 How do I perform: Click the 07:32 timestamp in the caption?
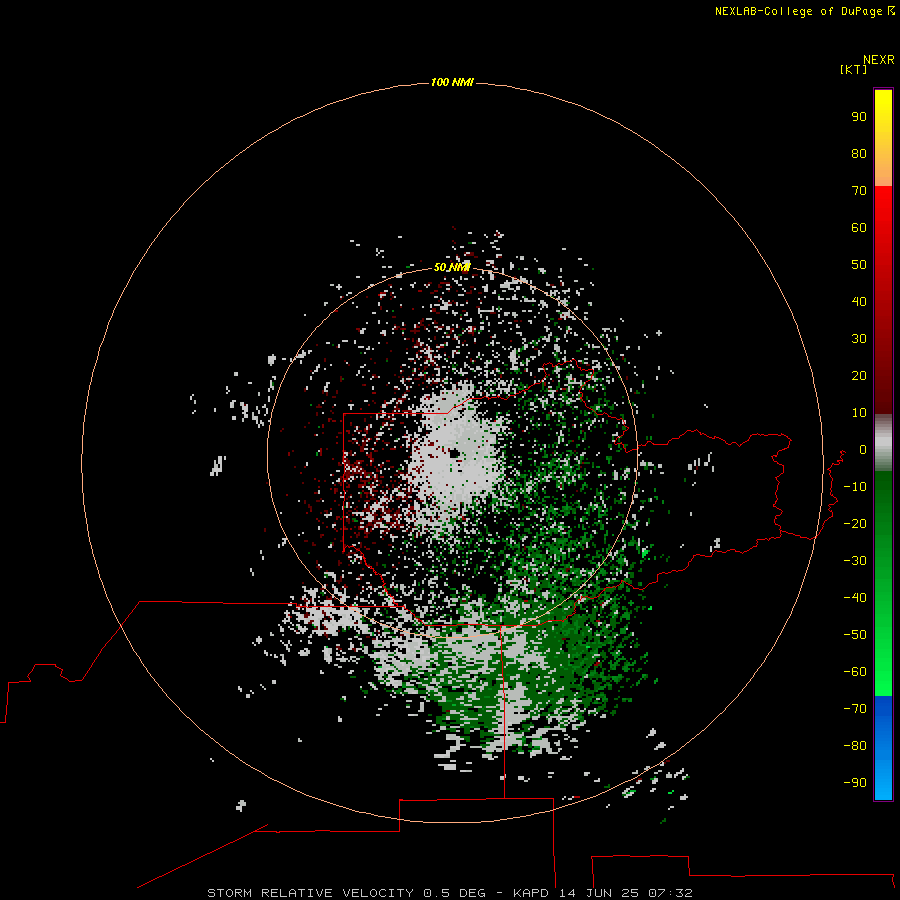tap(670, 893)
